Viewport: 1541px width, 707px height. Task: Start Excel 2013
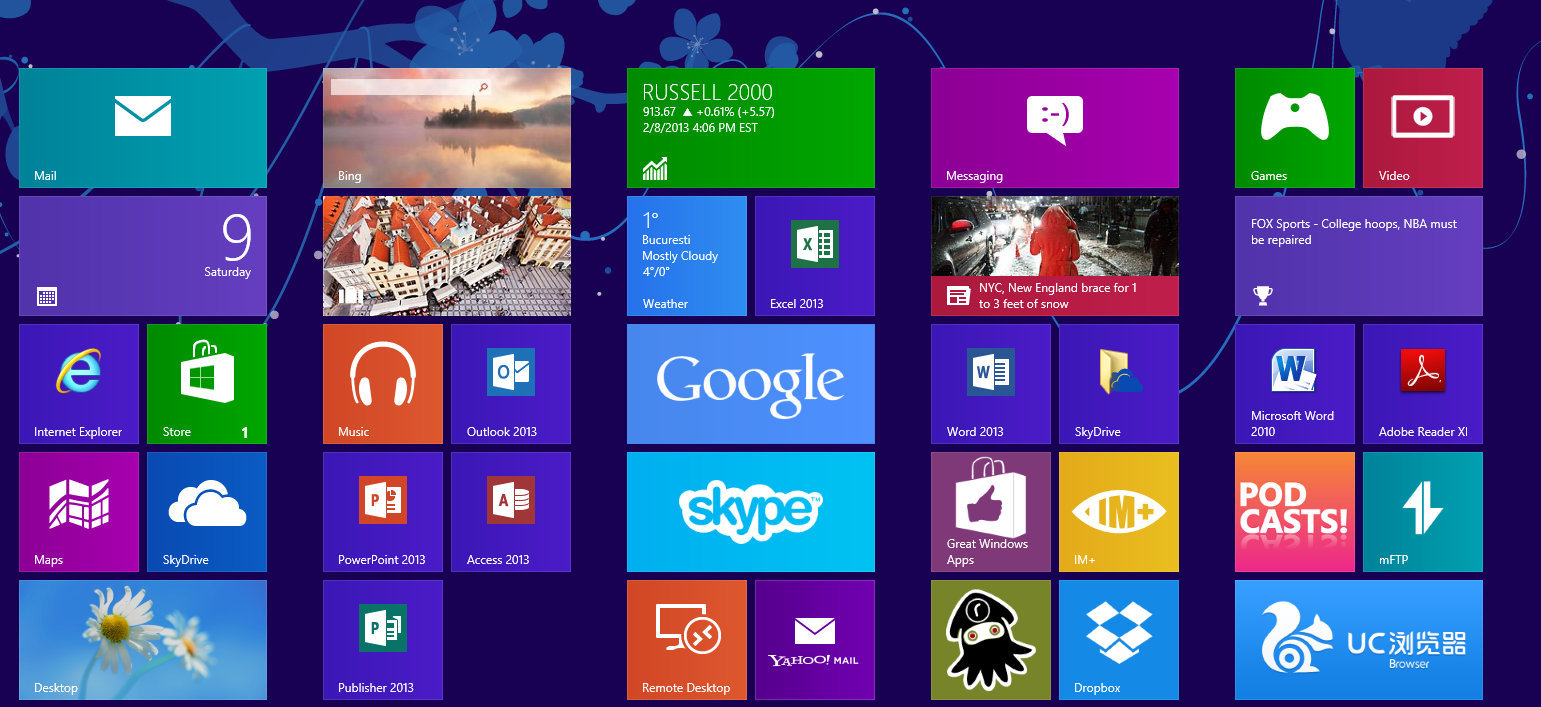(x=814, y=255)
